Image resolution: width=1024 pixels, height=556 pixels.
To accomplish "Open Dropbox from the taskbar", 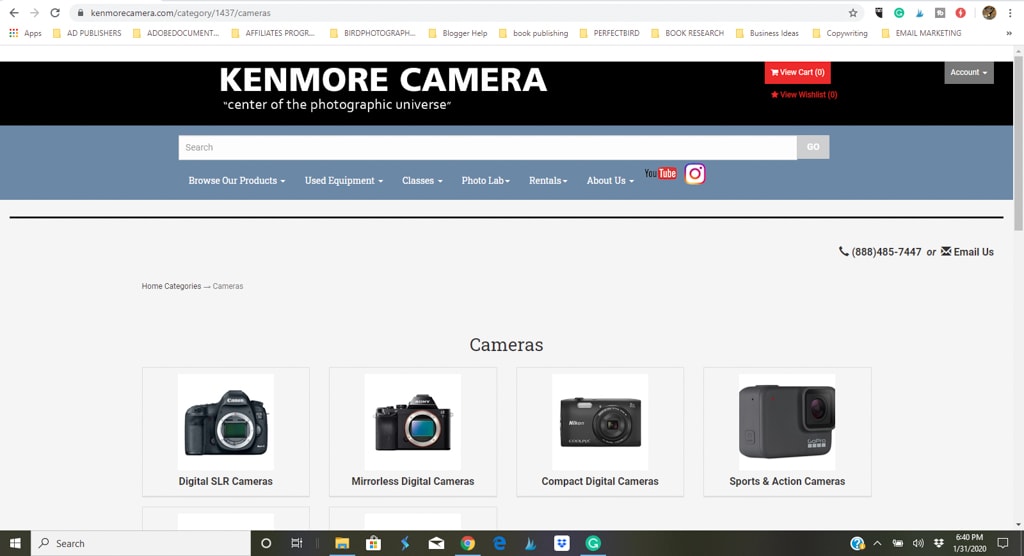I will [x=562, y=543].
